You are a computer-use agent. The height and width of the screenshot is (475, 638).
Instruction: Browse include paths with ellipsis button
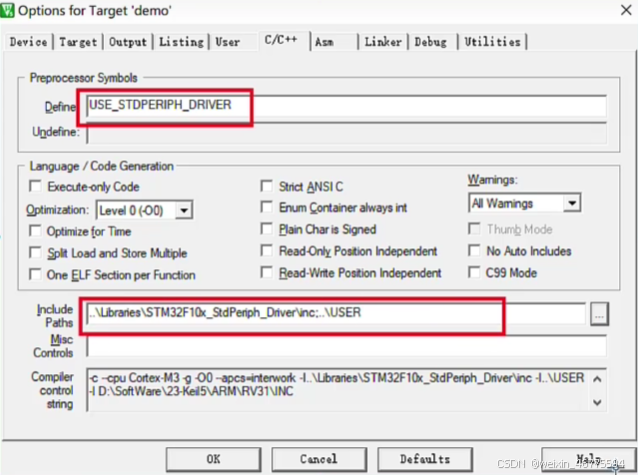click(x=599, y=314)
